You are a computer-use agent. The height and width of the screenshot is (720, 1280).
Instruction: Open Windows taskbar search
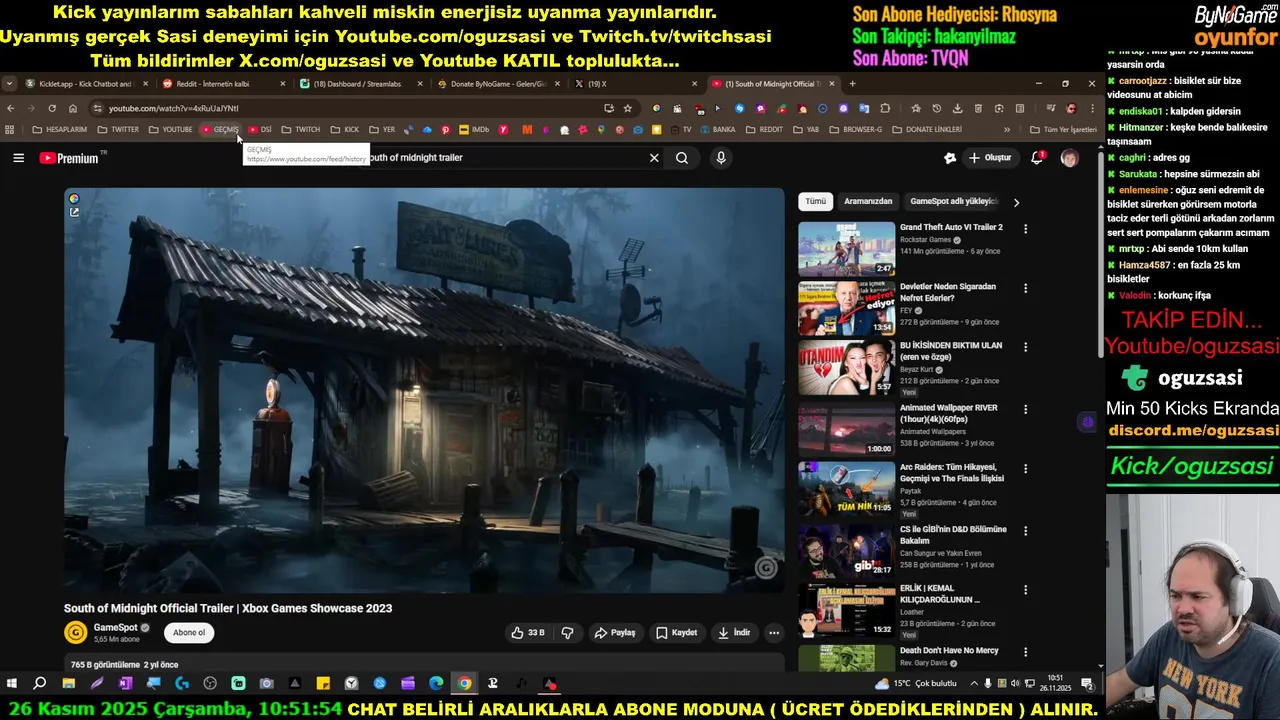[40, 684]
